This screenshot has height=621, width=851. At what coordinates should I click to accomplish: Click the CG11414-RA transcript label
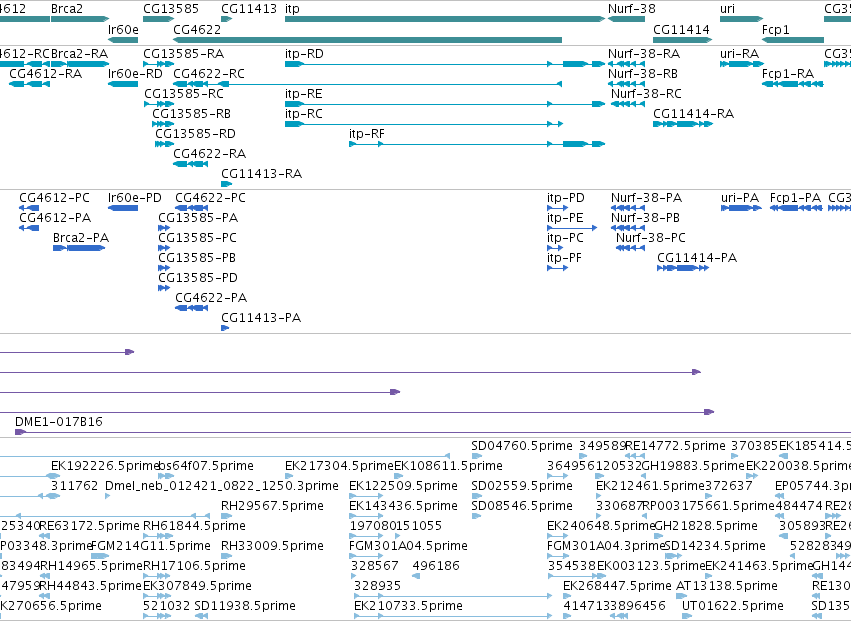click(x=693, y=114)
